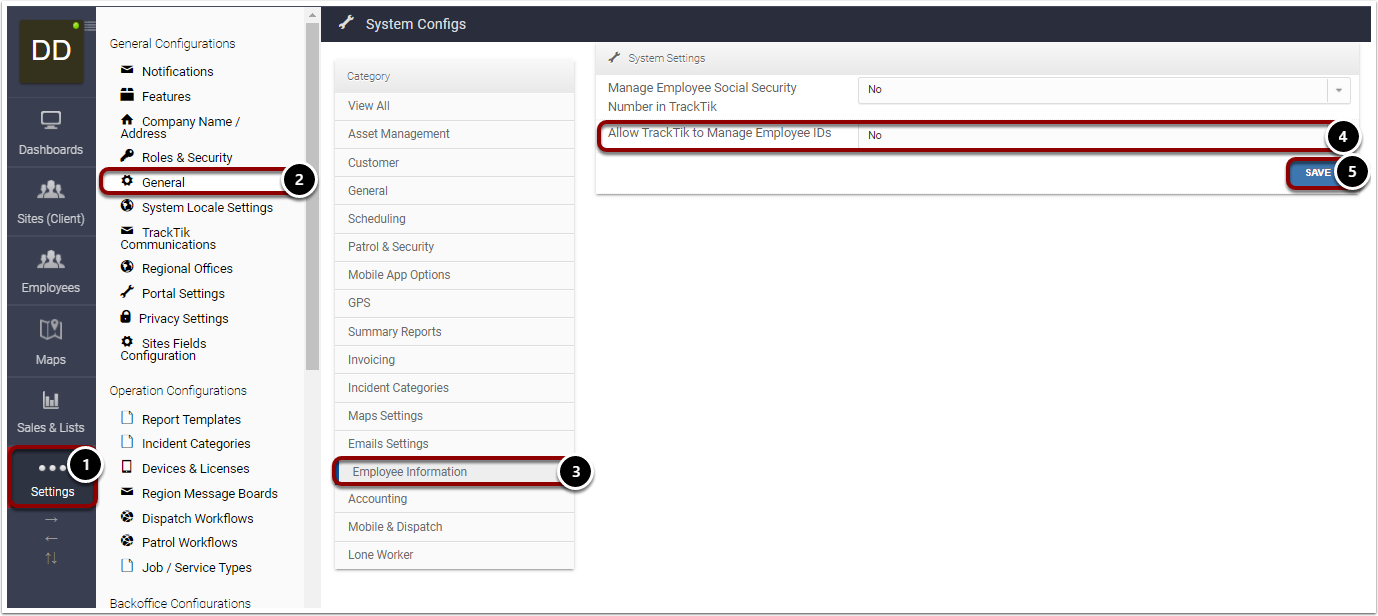Click the up-down arrows sidebar control
The height and width of the screenshot is (616, 1378).
click(51, 558)
